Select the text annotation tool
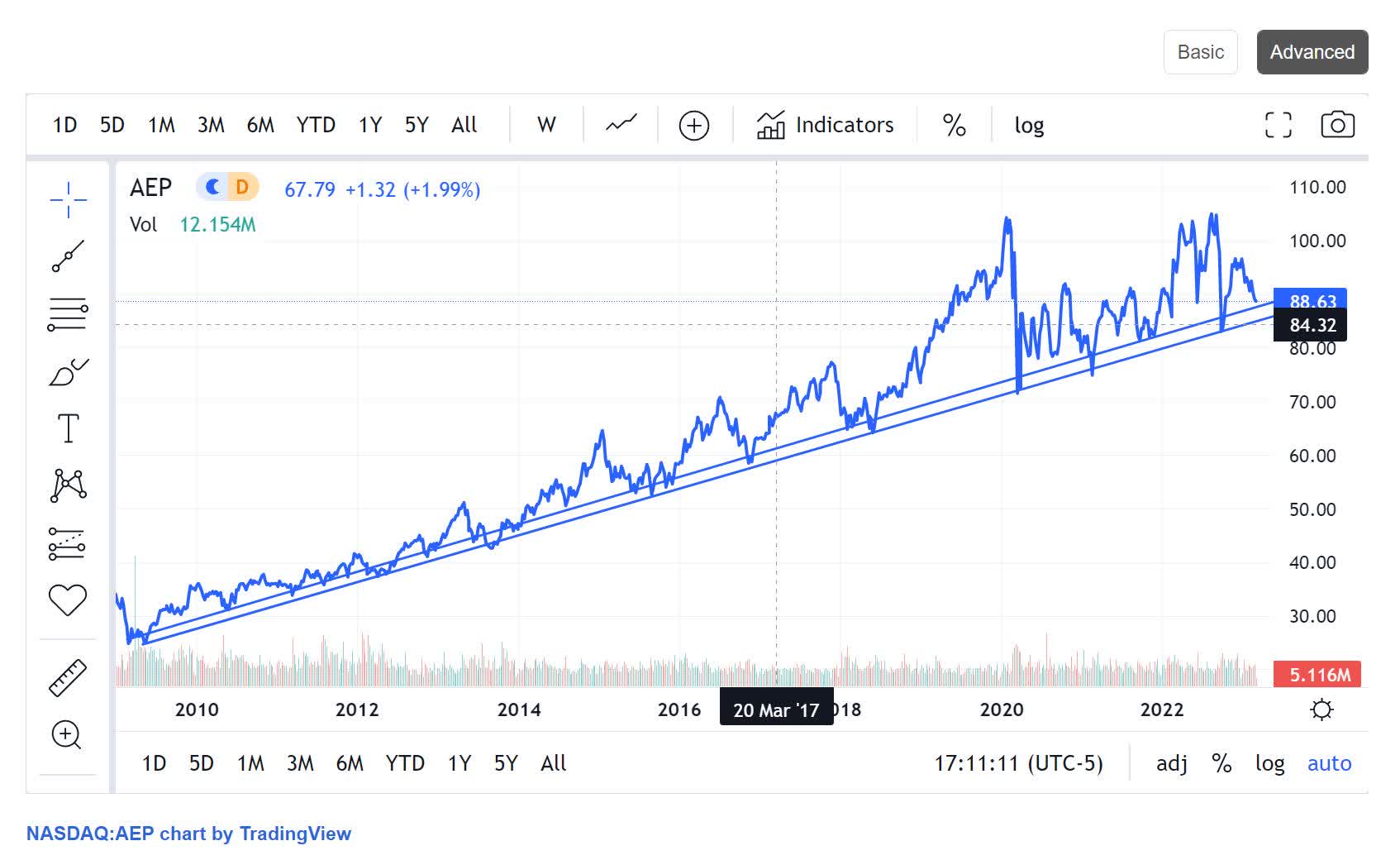Screen dimensions: 1400x860 point(69,428)
